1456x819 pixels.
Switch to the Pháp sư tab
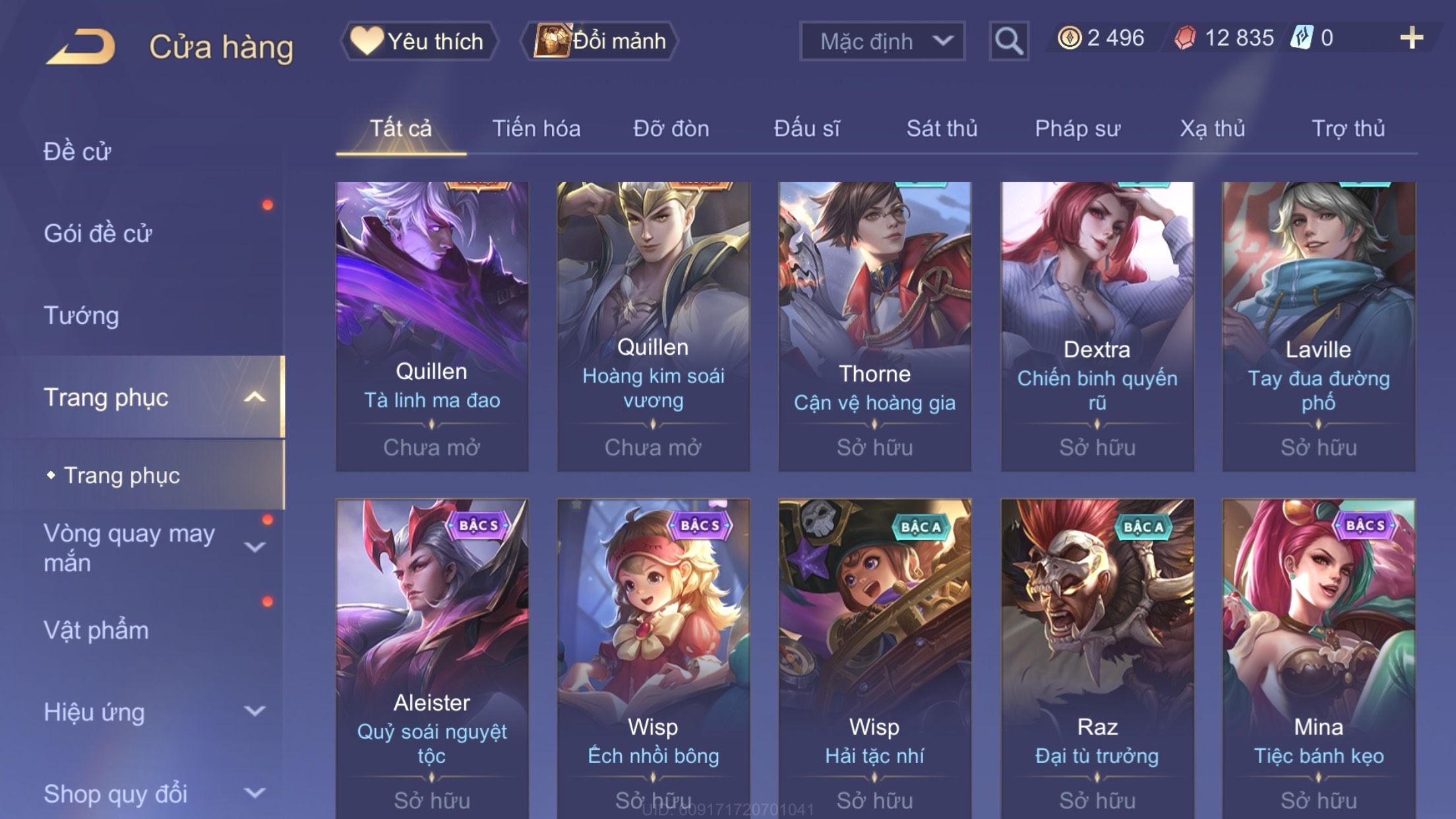point(1077,129)
